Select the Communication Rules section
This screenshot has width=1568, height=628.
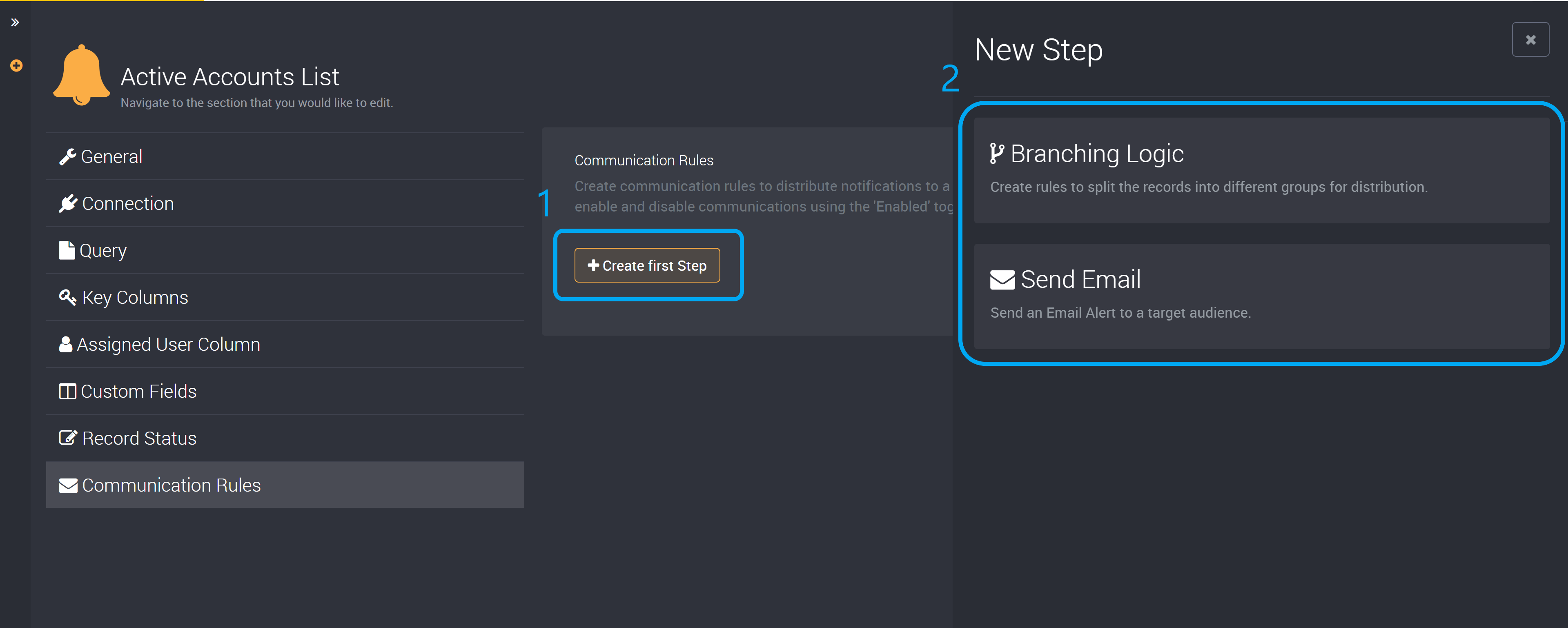tap(285, 484)
